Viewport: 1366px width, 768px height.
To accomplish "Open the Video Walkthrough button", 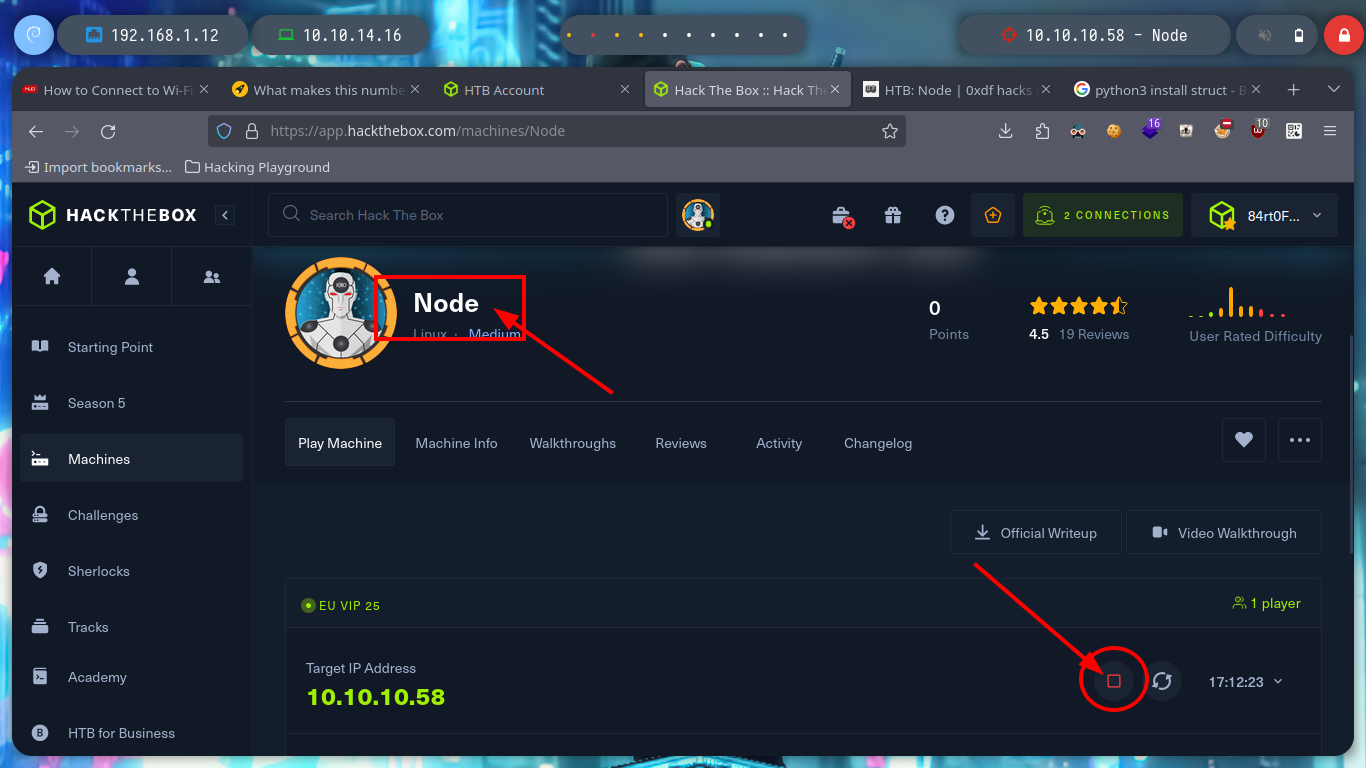I will pos(1223,533).
